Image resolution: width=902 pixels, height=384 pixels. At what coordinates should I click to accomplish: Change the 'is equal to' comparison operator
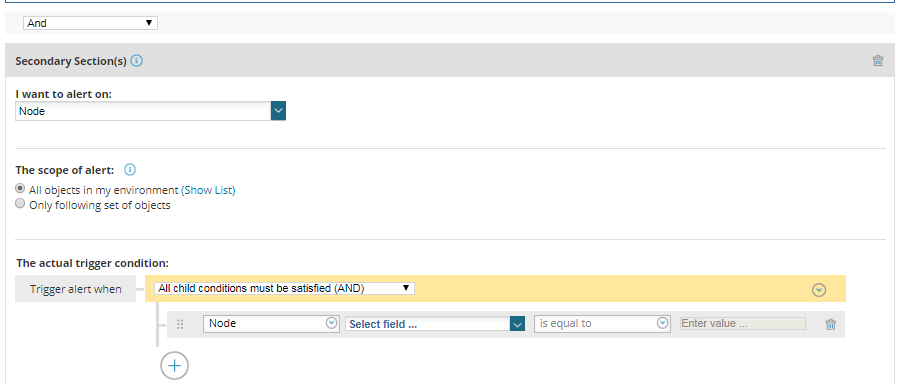pyautogui.click(x=603, y=324)
